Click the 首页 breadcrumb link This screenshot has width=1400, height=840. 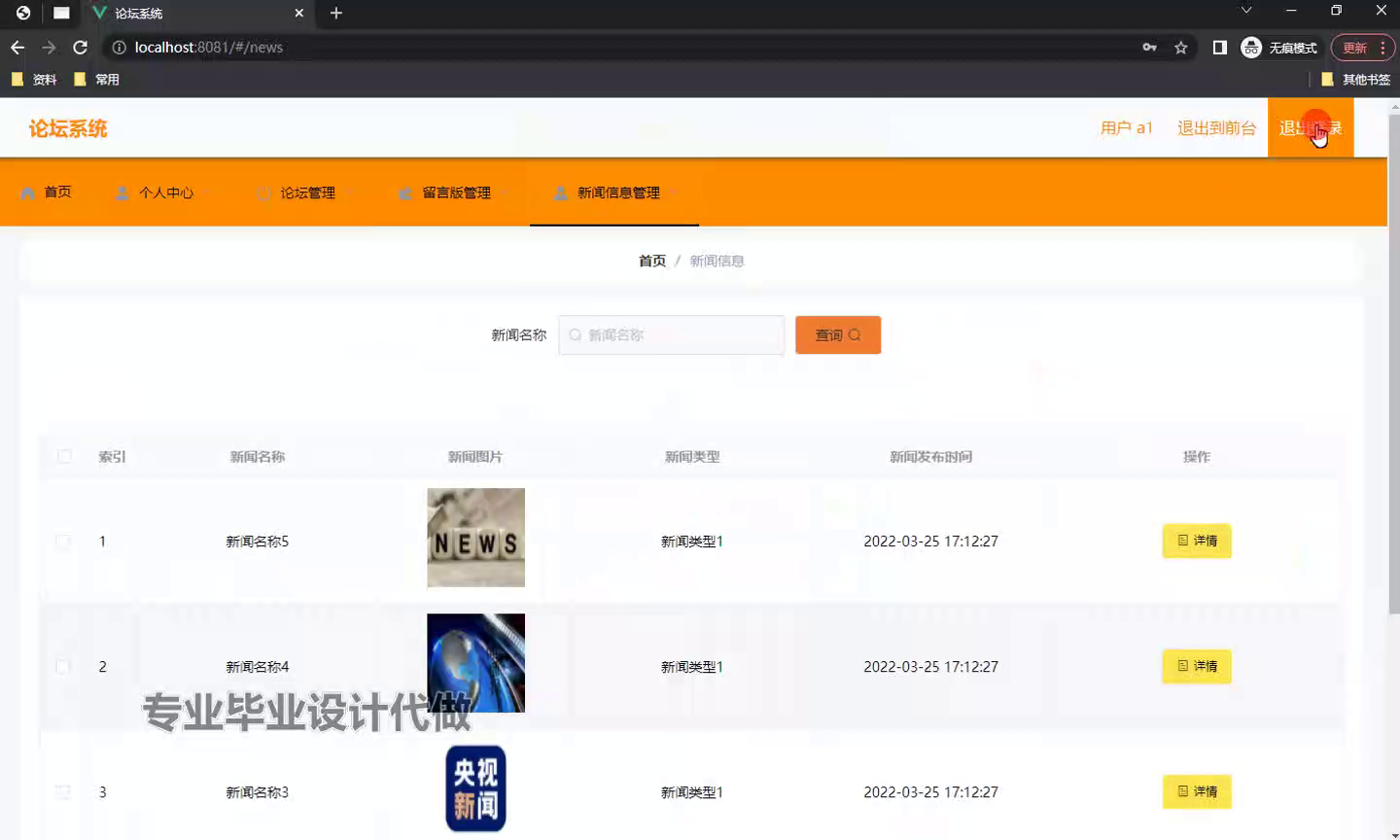[652, 262]
